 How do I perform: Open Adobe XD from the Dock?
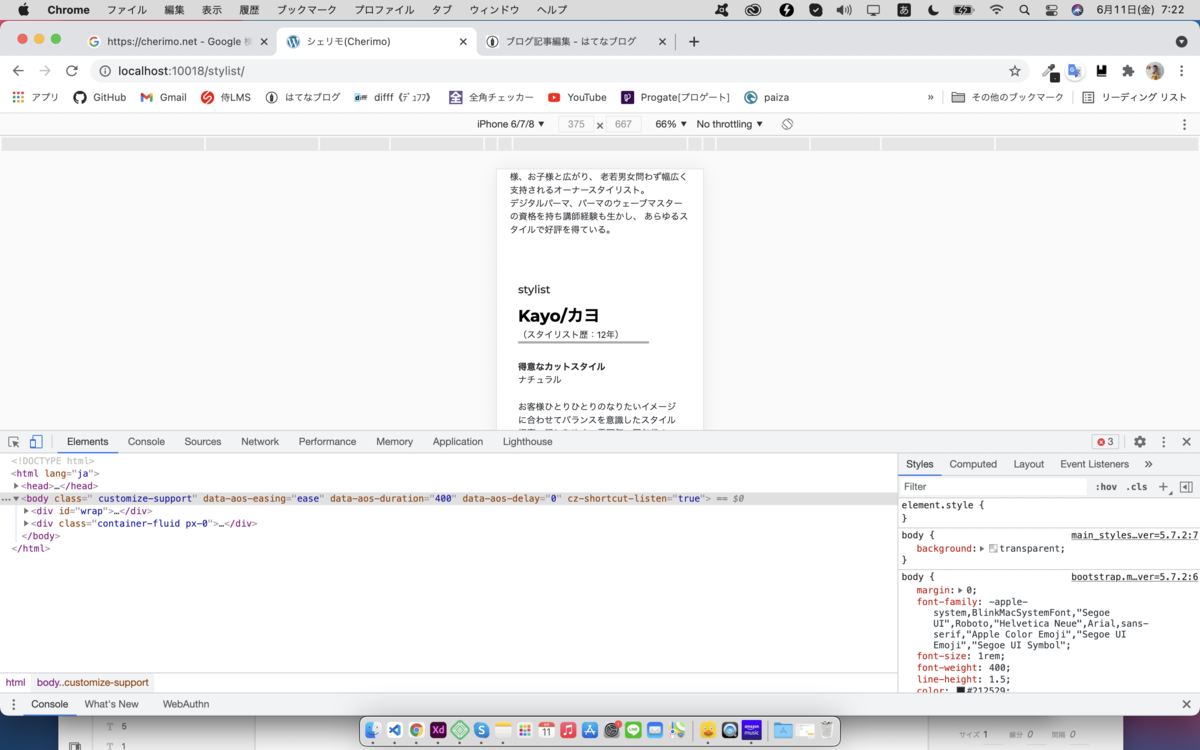pyautogui.click(x=438, y=731)
